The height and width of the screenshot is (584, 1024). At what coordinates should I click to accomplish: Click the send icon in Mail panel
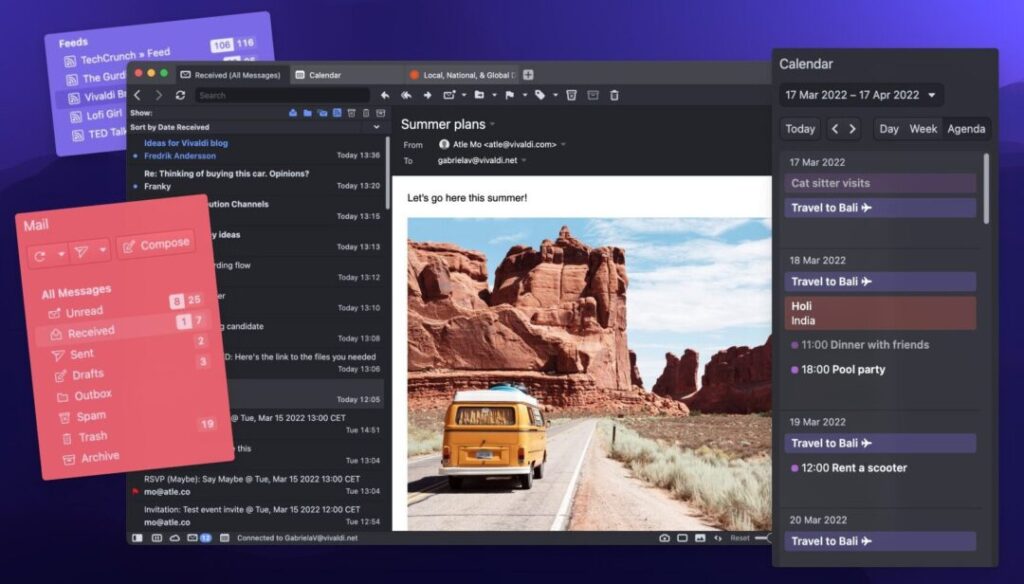pos(81,252)
